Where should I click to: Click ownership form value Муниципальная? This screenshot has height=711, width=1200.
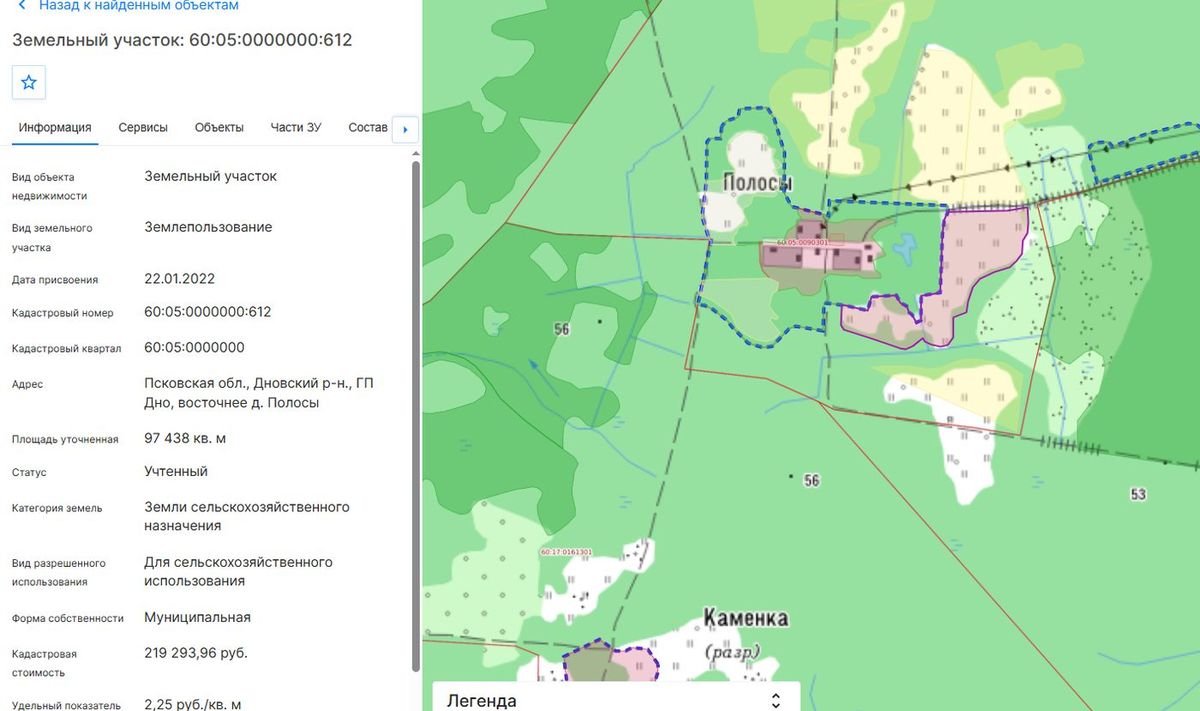coord(198,617)
